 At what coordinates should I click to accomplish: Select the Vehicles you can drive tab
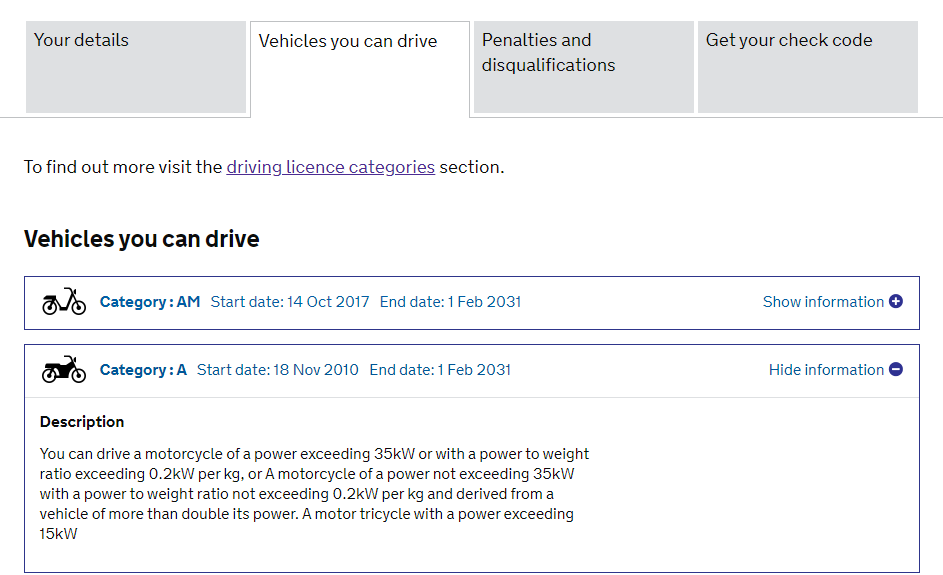pyautogui.click(x=360, y=69)
